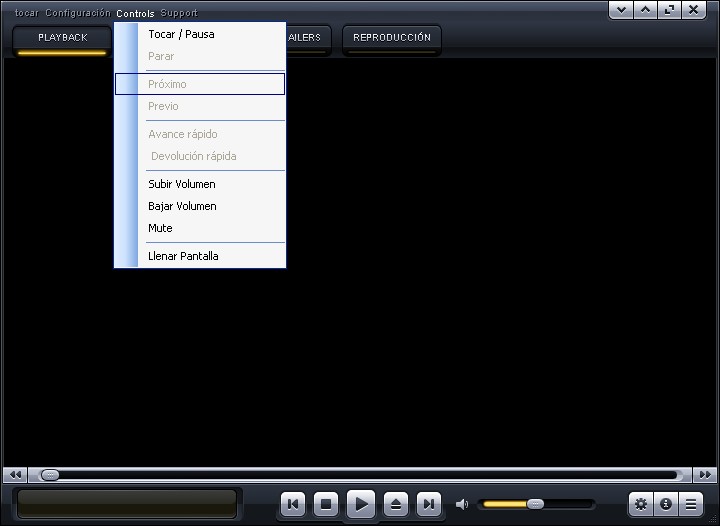Choose Subir Volumen from the menu
The image size is (720, 526).
tap(200, 184)
